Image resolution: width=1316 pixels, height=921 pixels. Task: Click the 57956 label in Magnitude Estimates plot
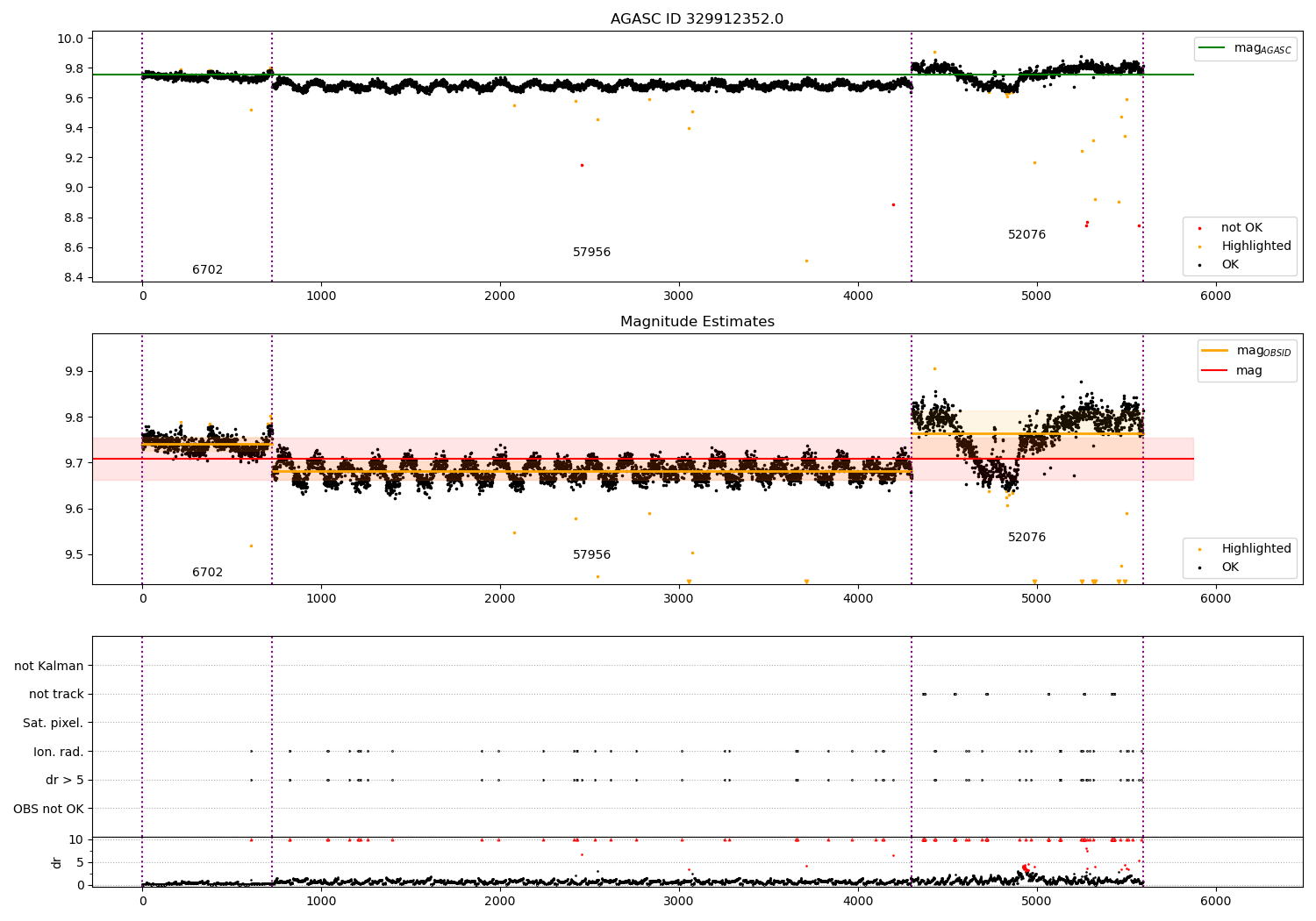tap(591, 555)
